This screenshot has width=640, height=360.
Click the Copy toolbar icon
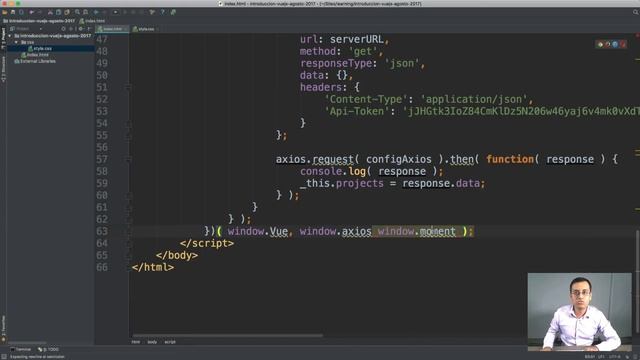point(58,12)
